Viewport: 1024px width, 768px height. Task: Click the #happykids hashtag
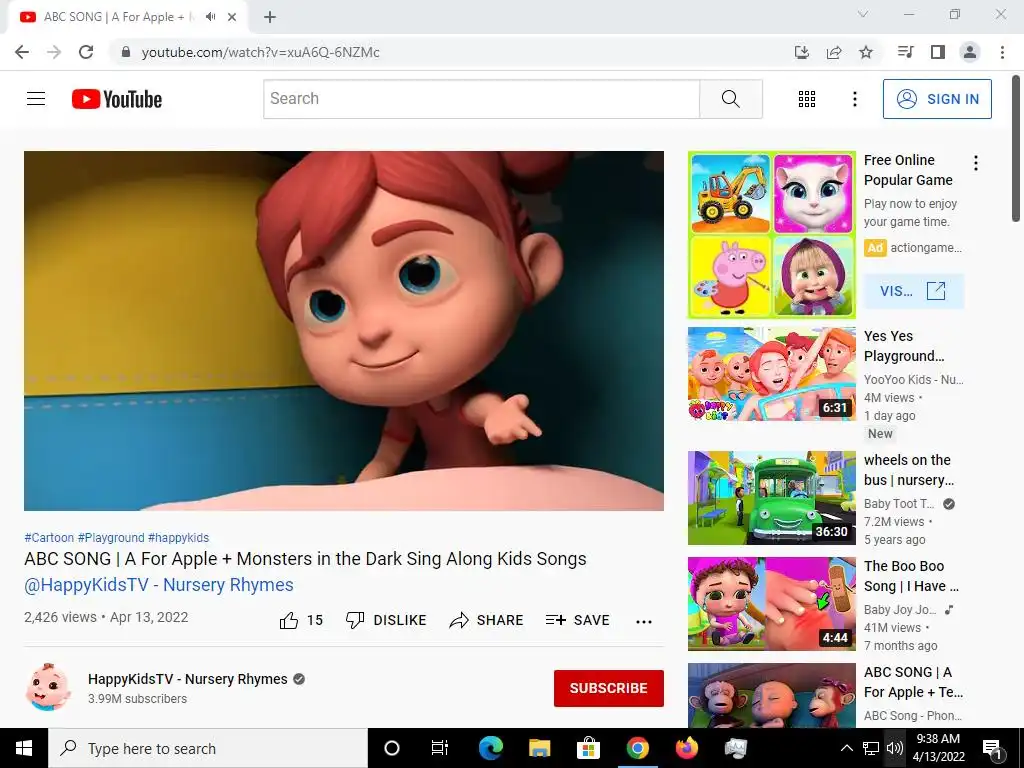click(178, 537)
